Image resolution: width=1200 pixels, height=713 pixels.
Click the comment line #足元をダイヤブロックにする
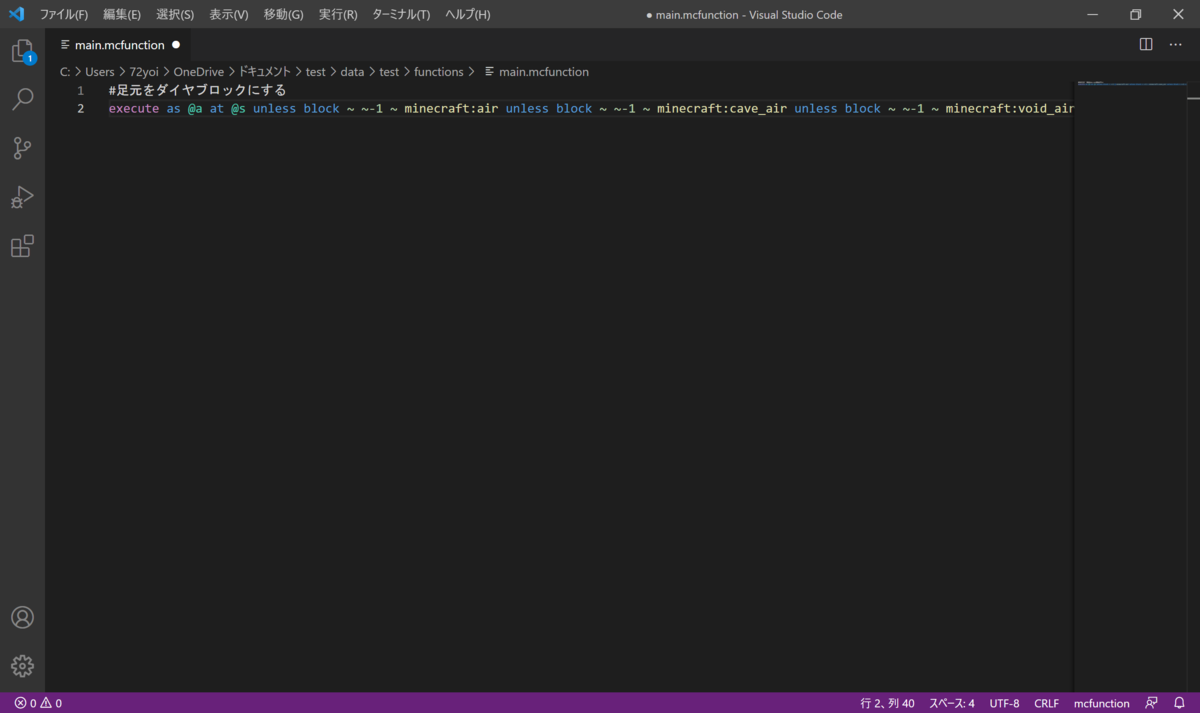(197, 90)
